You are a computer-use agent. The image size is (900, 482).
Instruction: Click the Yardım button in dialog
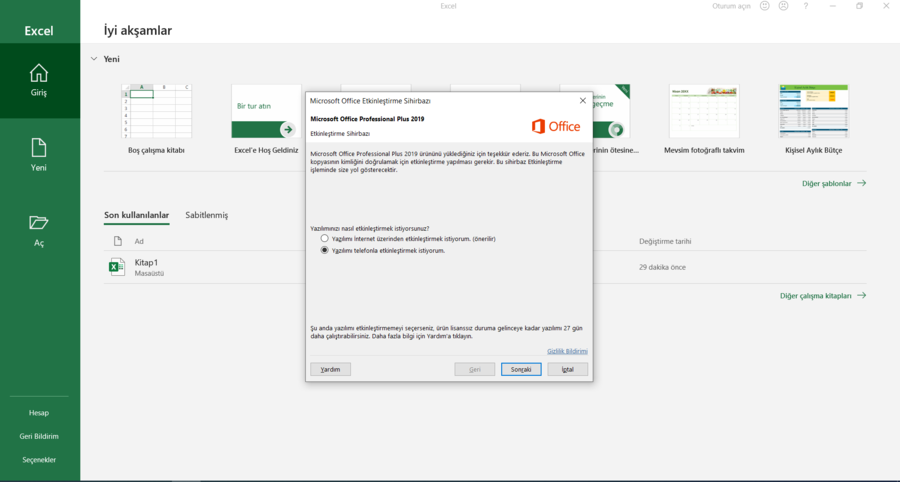pyautogui.click(x=331, y=370)
